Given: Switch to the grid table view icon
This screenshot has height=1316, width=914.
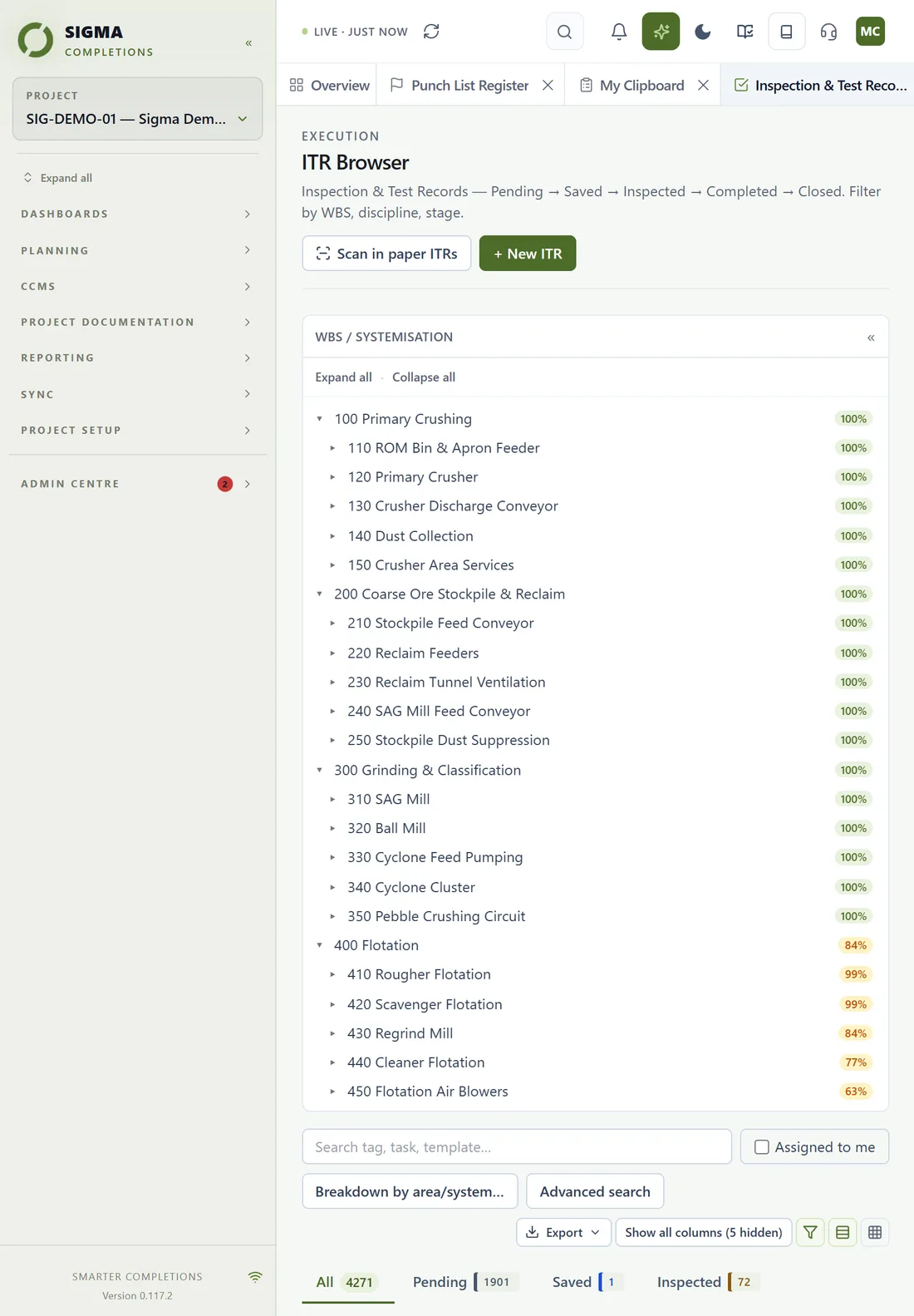Looking at the screenshot, I should pos(875,1232).
